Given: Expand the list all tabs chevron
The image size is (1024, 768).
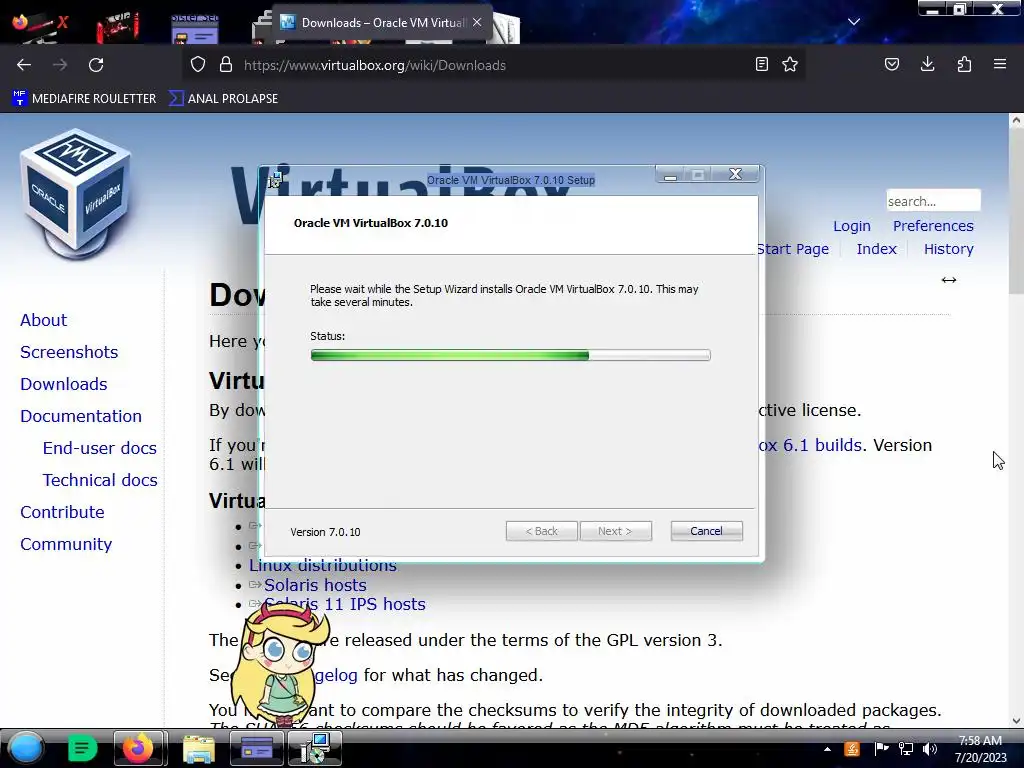Looking at the screenshot, I should tap(854, 22).
